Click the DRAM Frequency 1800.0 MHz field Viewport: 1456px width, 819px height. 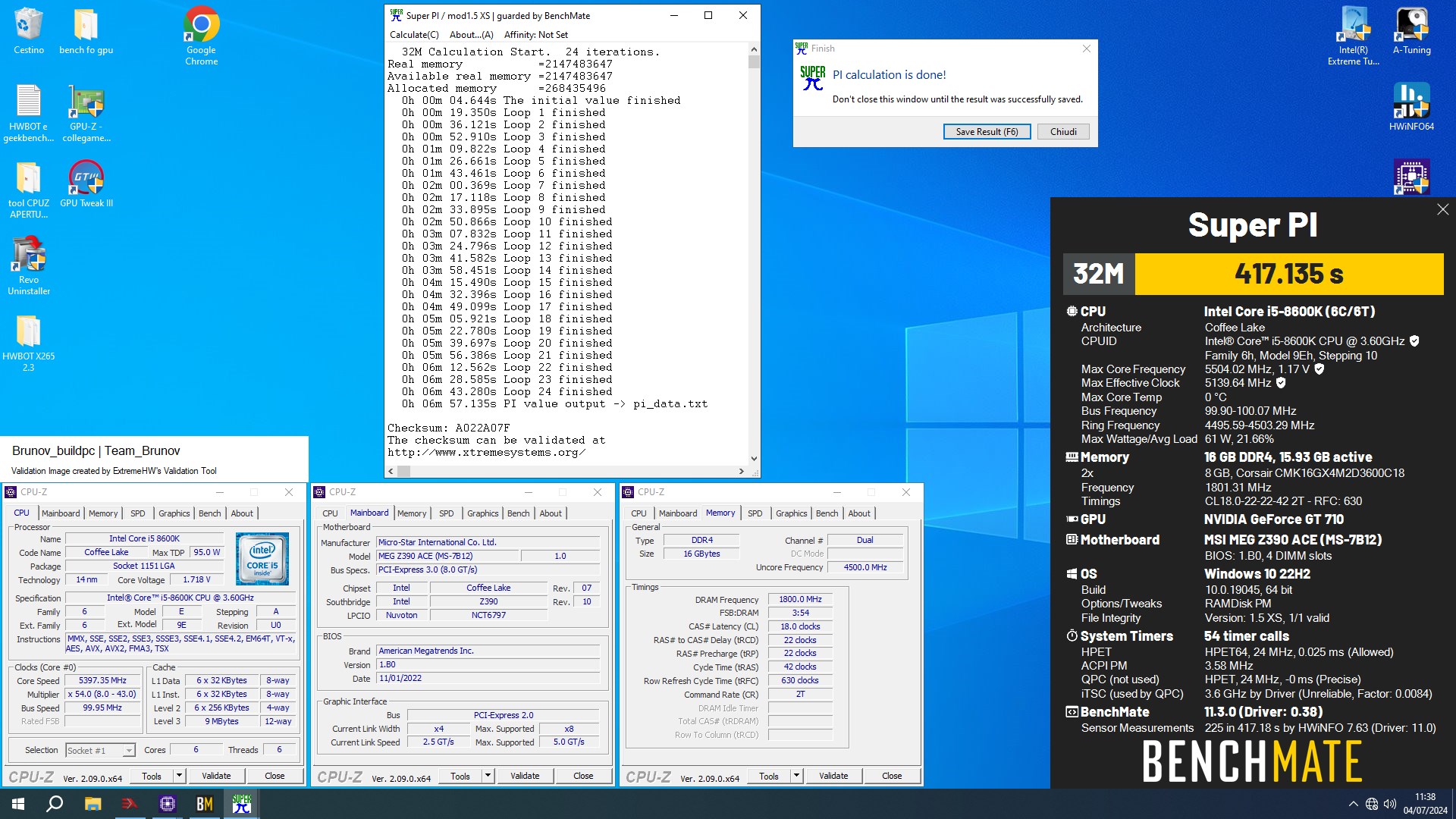point(800,599)
